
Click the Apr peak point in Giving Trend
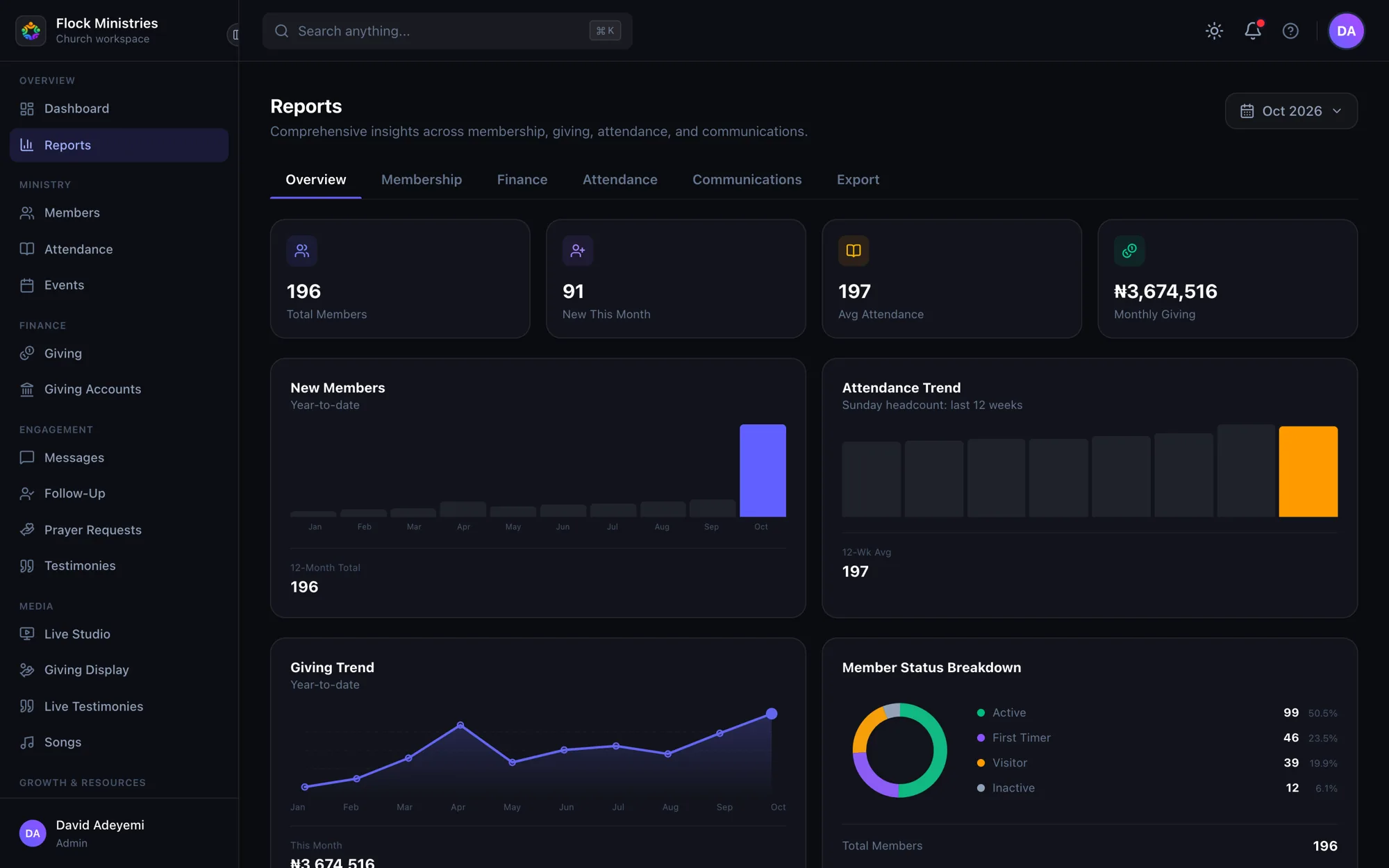[460, 725]
